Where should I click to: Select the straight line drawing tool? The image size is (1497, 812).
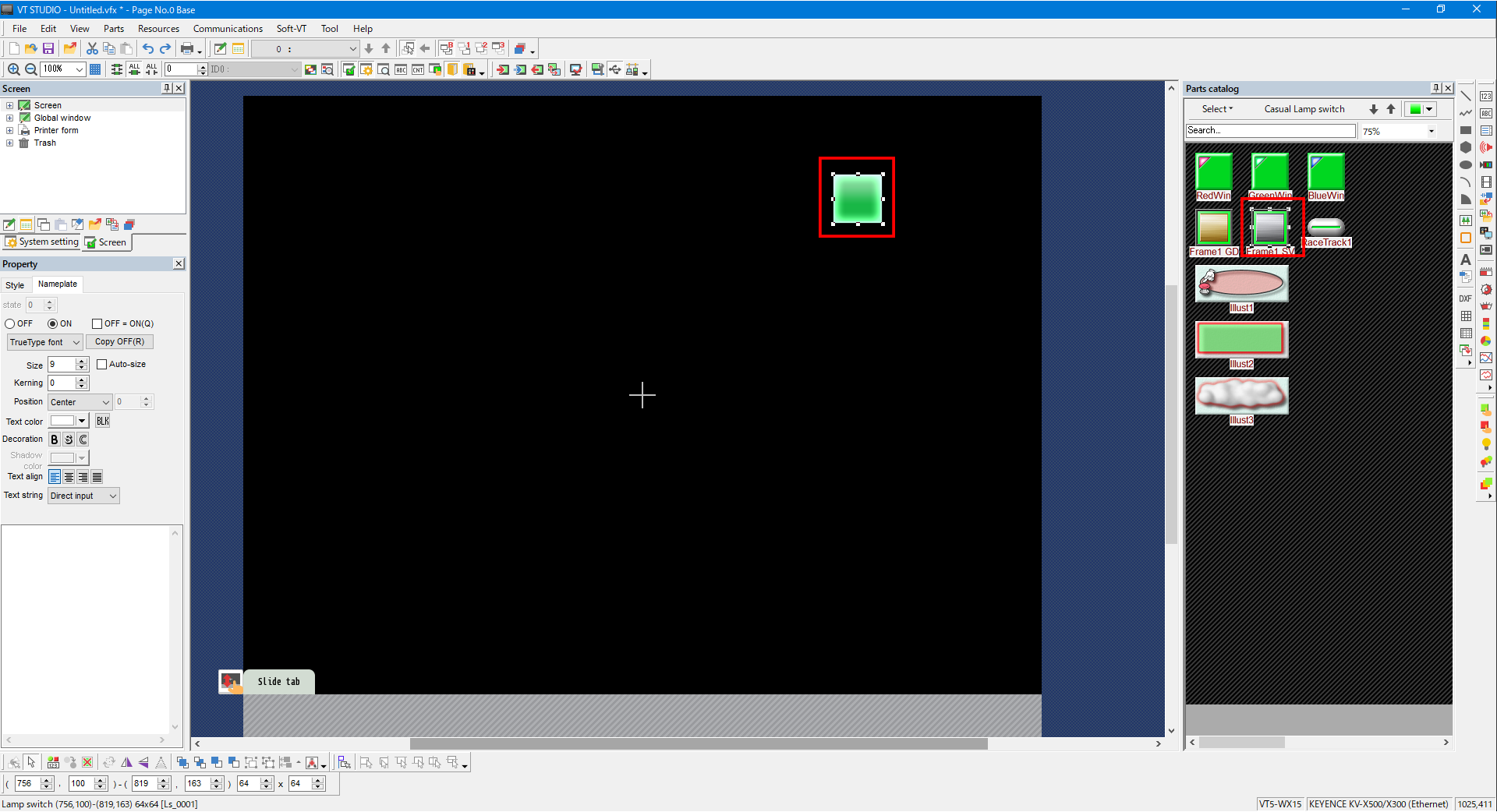pyautogui.click(x=1466, y=96)
